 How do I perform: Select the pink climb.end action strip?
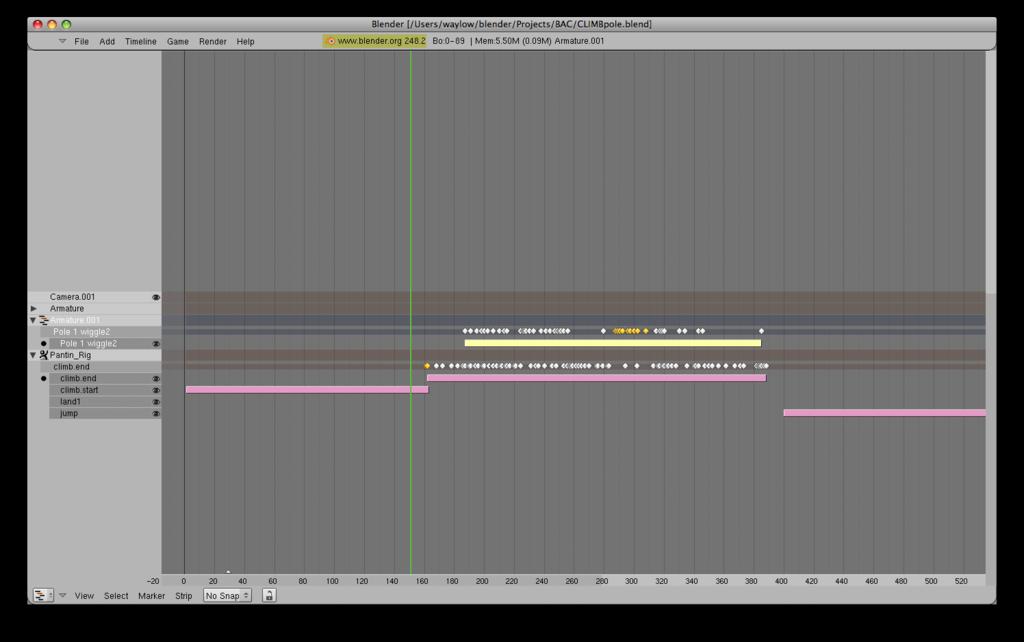[x=596, y=377]
